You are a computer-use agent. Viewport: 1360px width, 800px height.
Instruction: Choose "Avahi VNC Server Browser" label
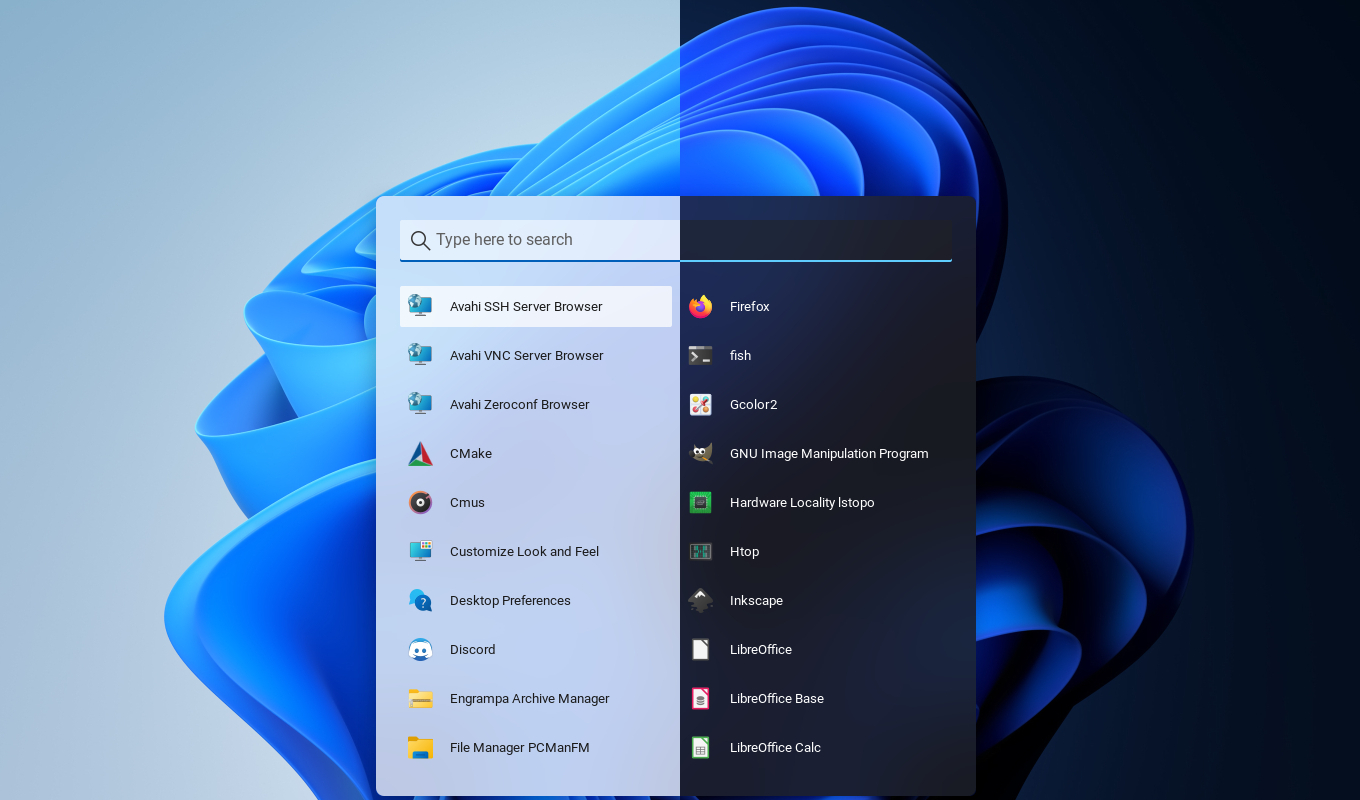[x=527, y=356]
